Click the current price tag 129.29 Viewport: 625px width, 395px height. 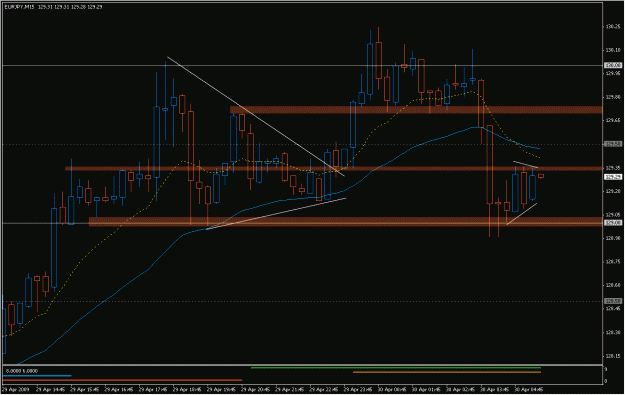pos(613,177)
